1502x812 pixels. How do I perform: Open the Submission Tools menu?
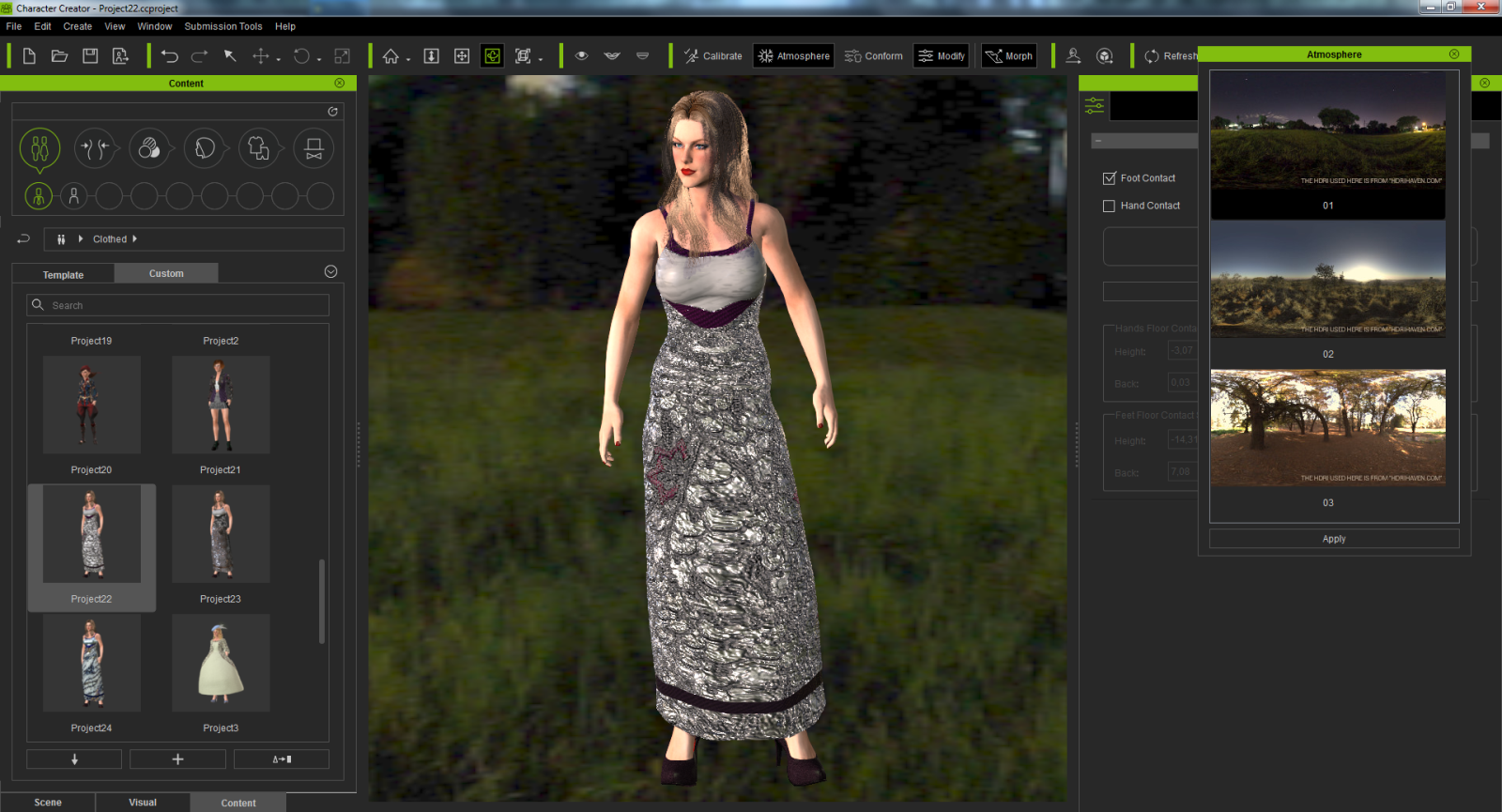point(223,26)
